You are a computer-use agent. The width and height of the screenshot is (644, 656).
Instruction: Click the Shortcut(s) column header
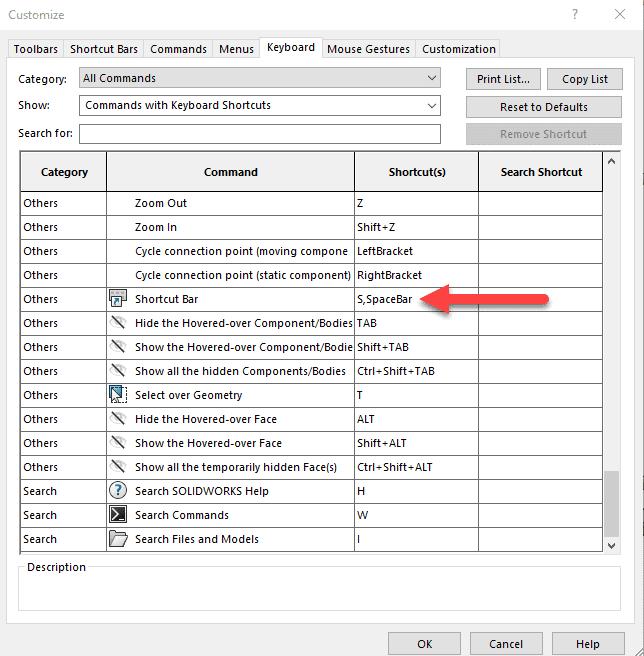[x=417, y=172]
